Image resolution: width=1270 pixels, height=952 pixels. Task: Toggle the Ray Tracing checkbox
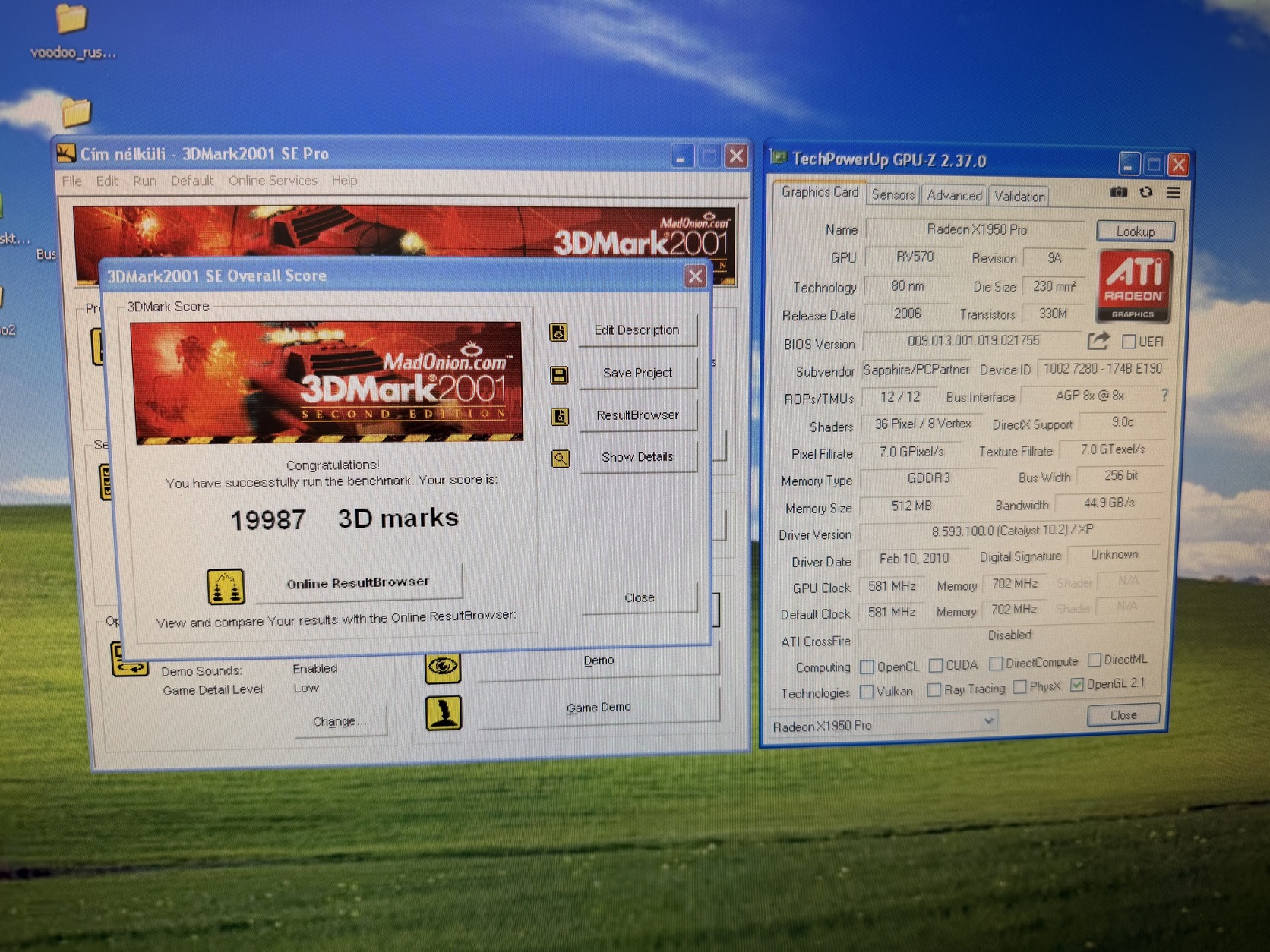pos(934,689)
